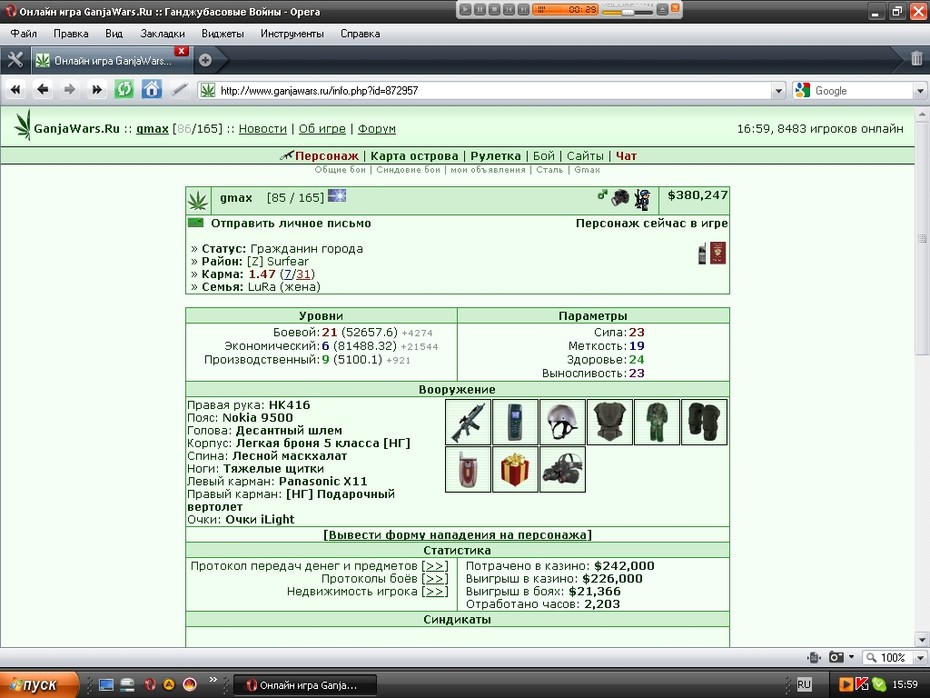Click the male gender symbol icon
The image size is (930, 698).
click(x=602, y=194)
